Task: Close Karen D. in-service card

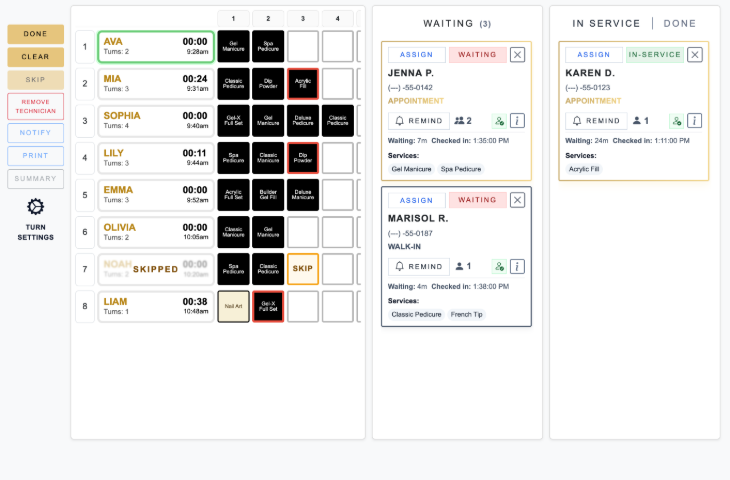Action: coord(695,54)
